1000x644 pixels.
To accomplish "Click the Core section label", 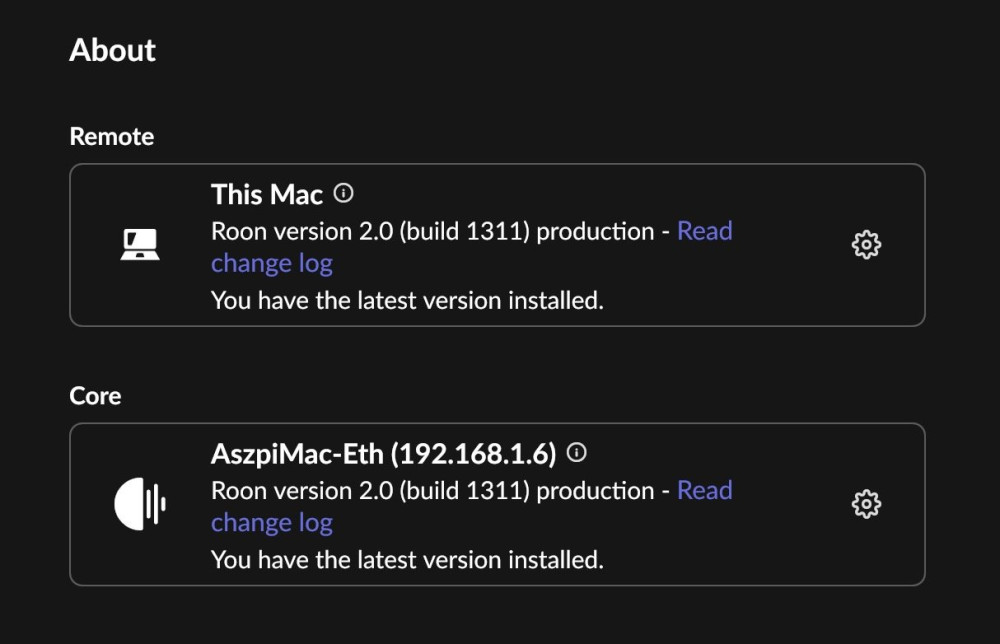I will [x=95, y=396].
